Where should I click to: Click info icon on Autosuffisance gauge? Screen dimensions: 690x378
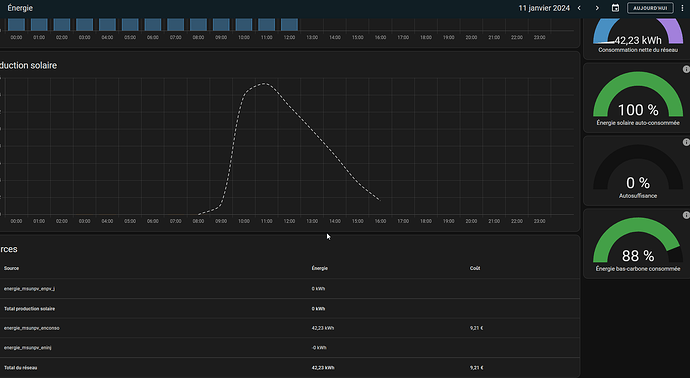pyautogui.click(x=686, y=142)
